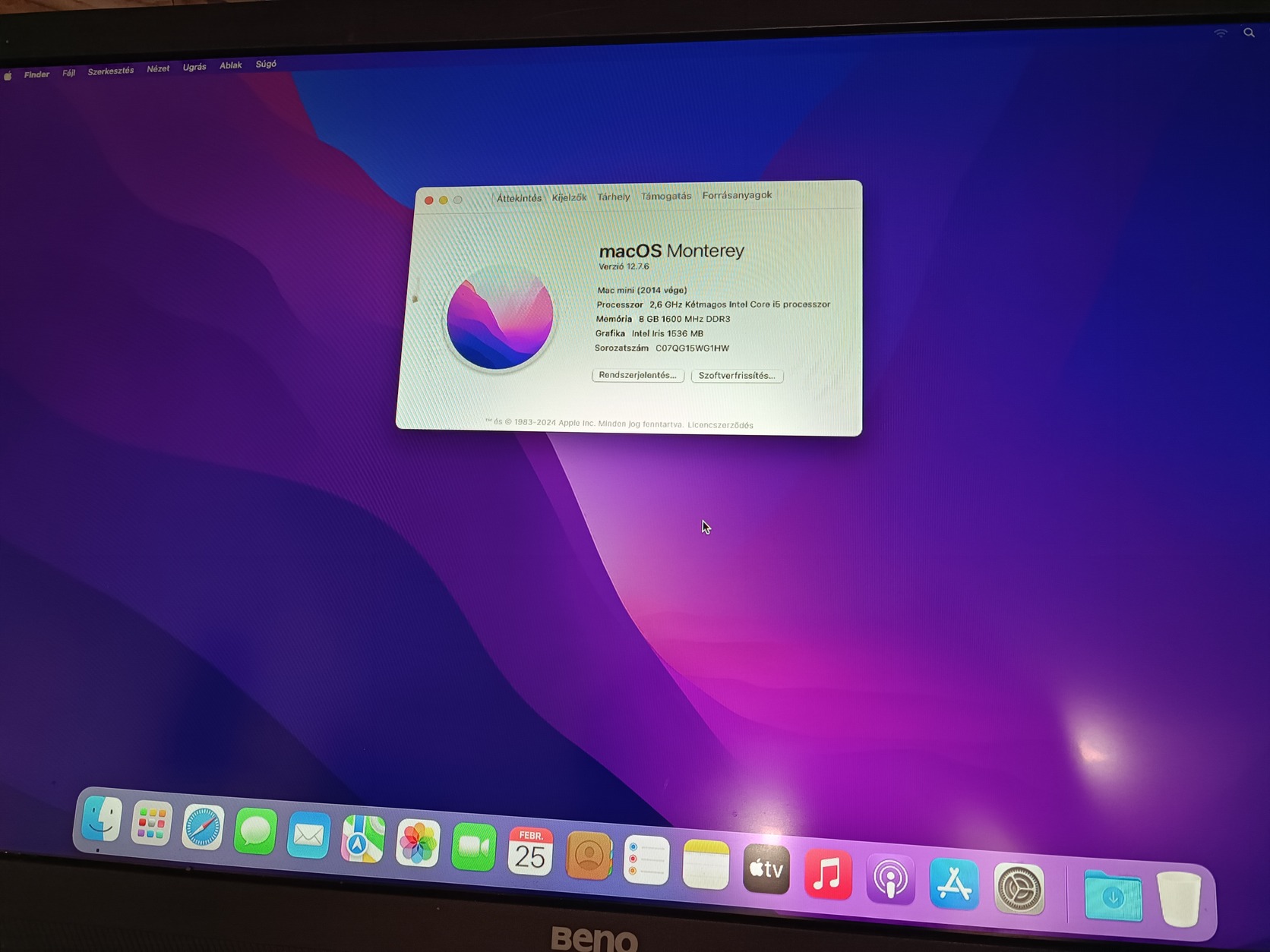
Task: Open Podcasts from the Dock
Action: [x=890, y=879]
